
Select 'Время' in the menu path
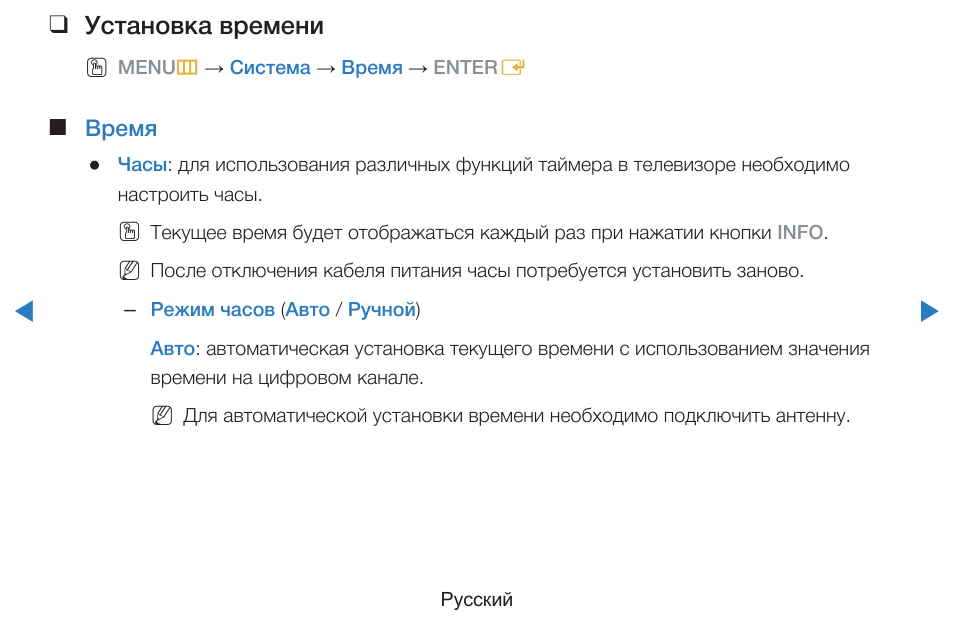coord(372,68)
